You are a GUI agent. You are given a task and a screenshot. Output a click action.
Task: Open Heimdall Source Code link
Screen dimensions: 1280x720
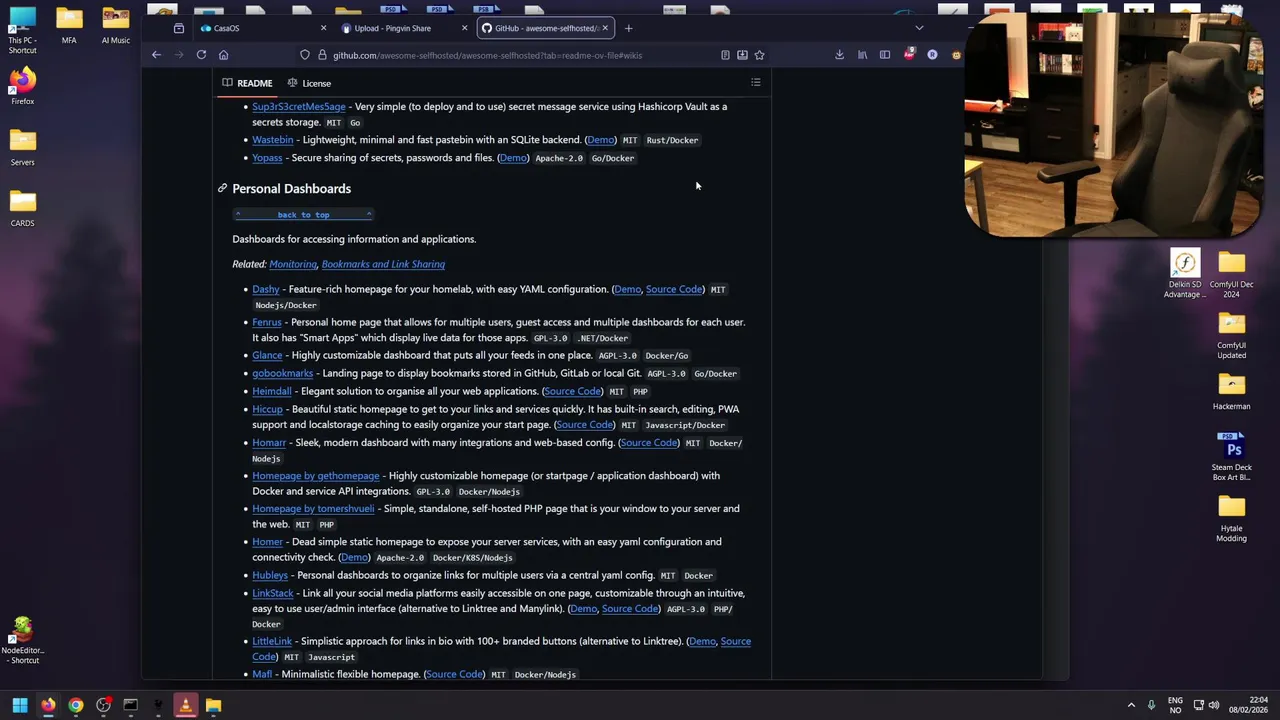[573, 391]
